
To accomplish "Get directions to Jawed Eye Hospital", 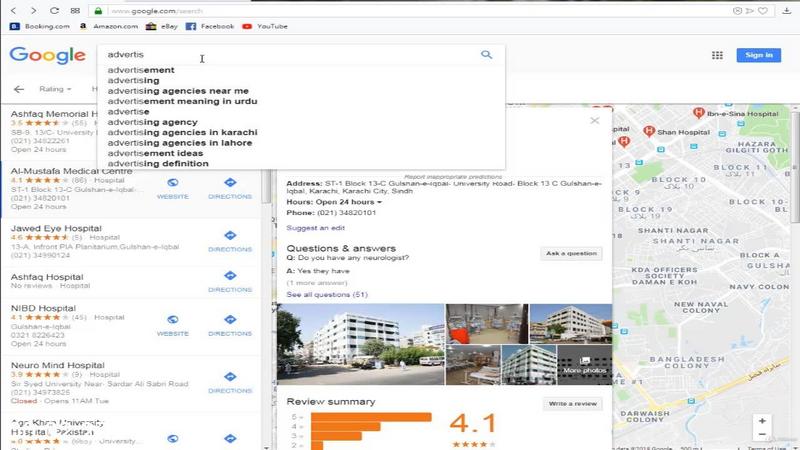I will coord(230,241).
